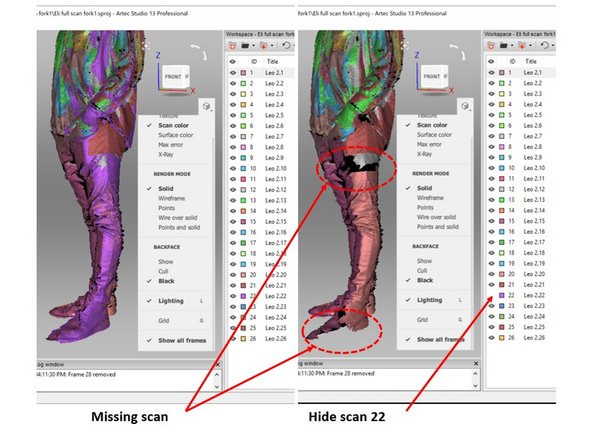
Task: Toggle Show all frames in left menu
Action: tap(182, 340)
